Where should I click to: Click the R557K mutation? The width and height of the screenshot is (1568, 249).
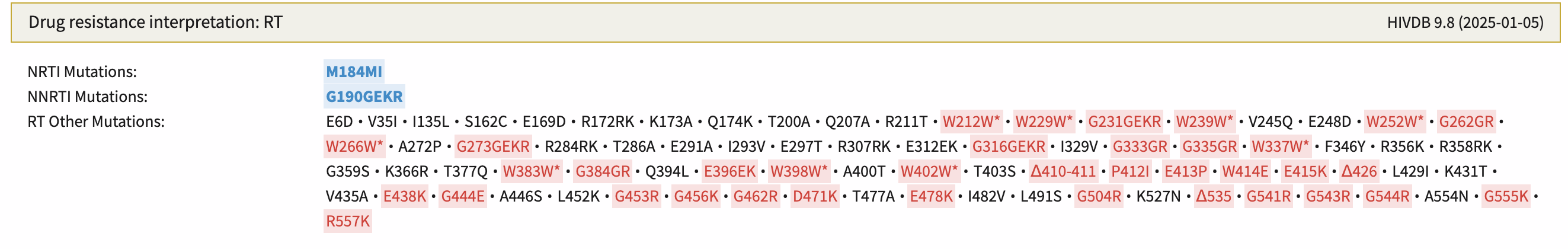click(x=348, y=222)
